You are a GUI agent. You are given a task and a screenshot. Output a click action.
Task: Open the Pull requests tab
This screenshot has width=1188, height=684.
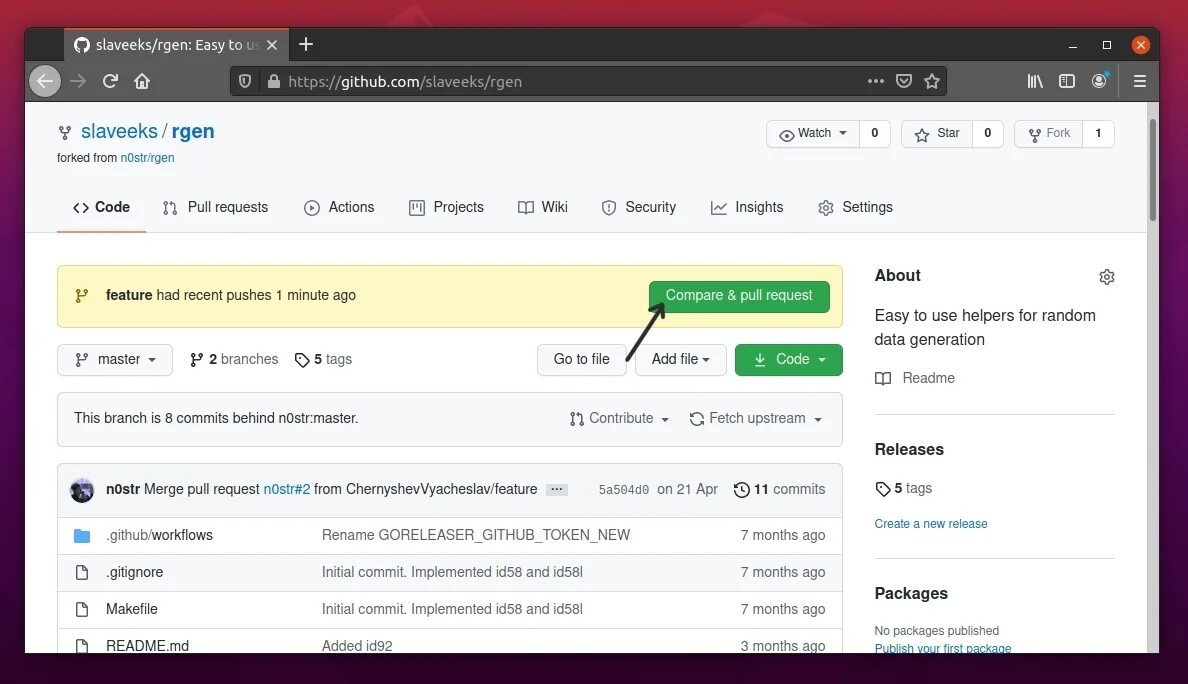(x=215, y=208)
